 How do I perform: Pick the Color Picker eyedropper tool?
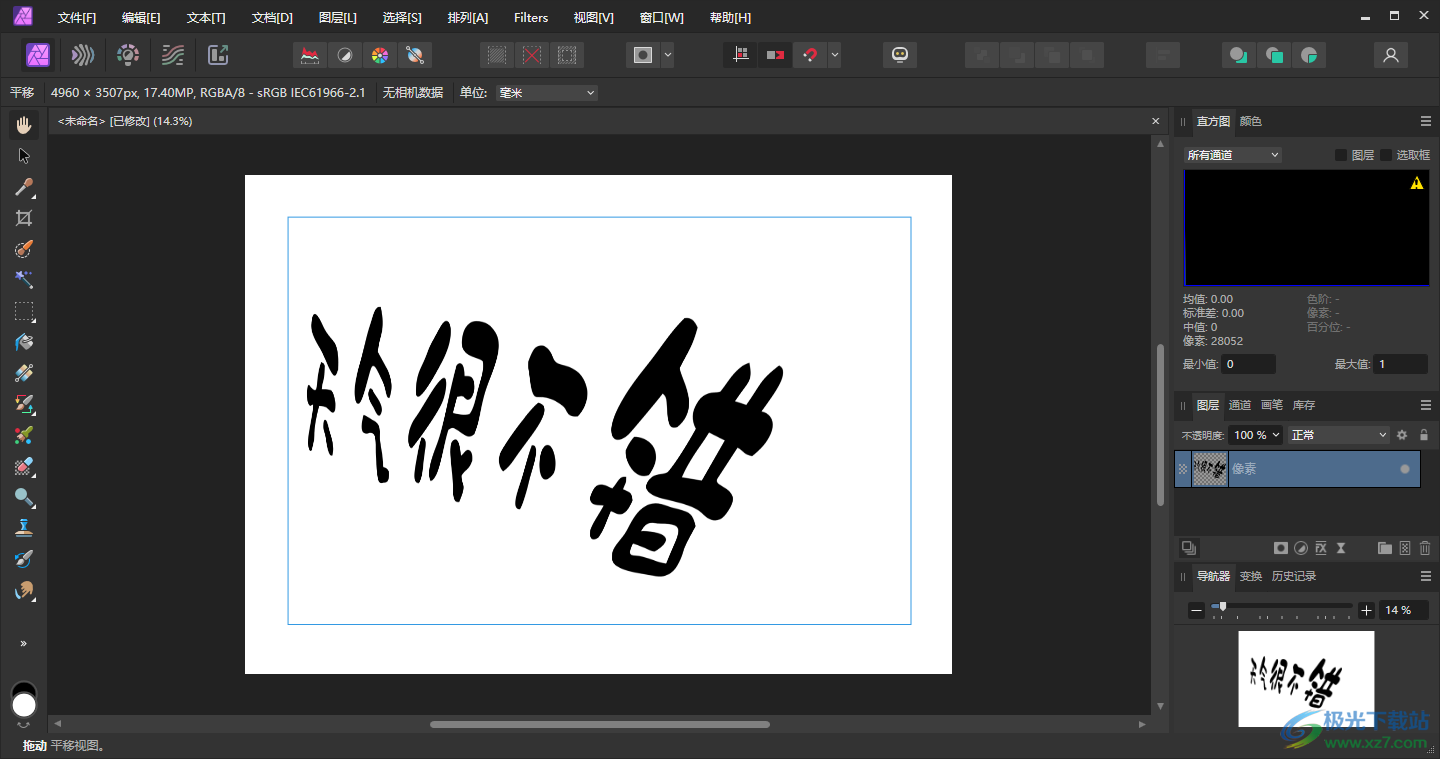click(x=24, y=187)
